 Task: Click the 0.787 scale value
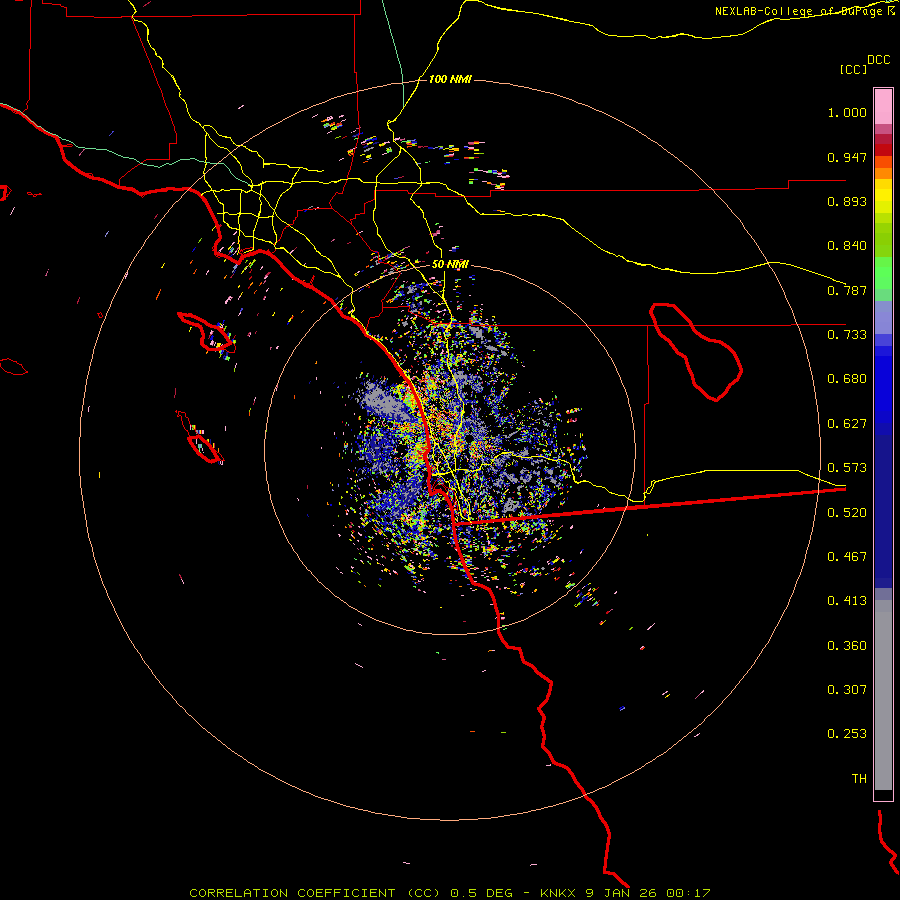point(847,290)
